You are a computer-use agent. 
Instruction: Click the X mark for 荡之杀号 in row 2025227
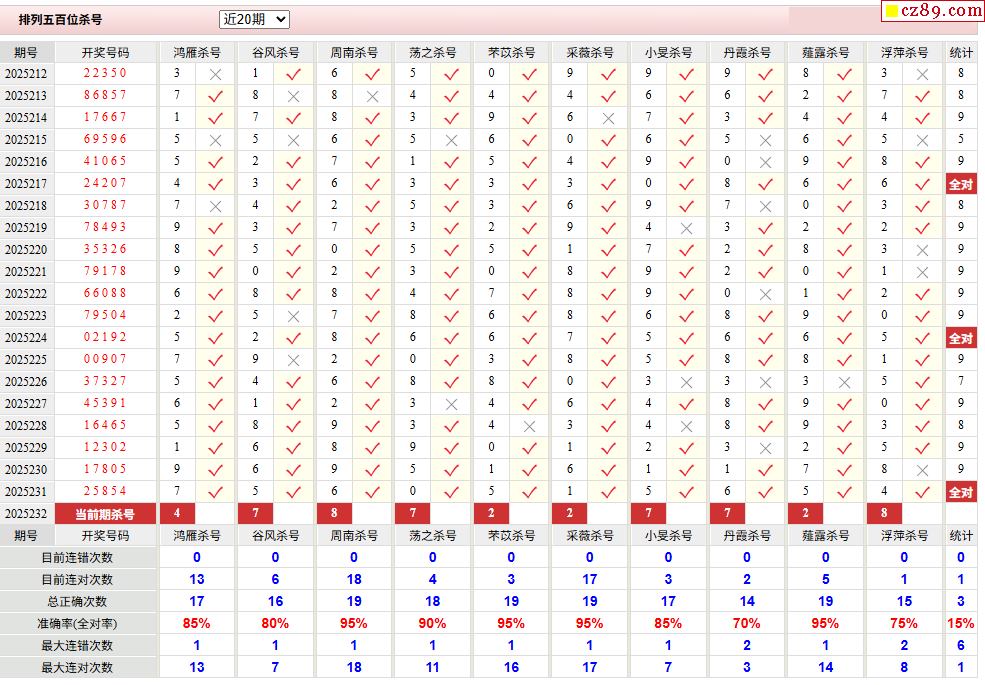coord(451,404)
